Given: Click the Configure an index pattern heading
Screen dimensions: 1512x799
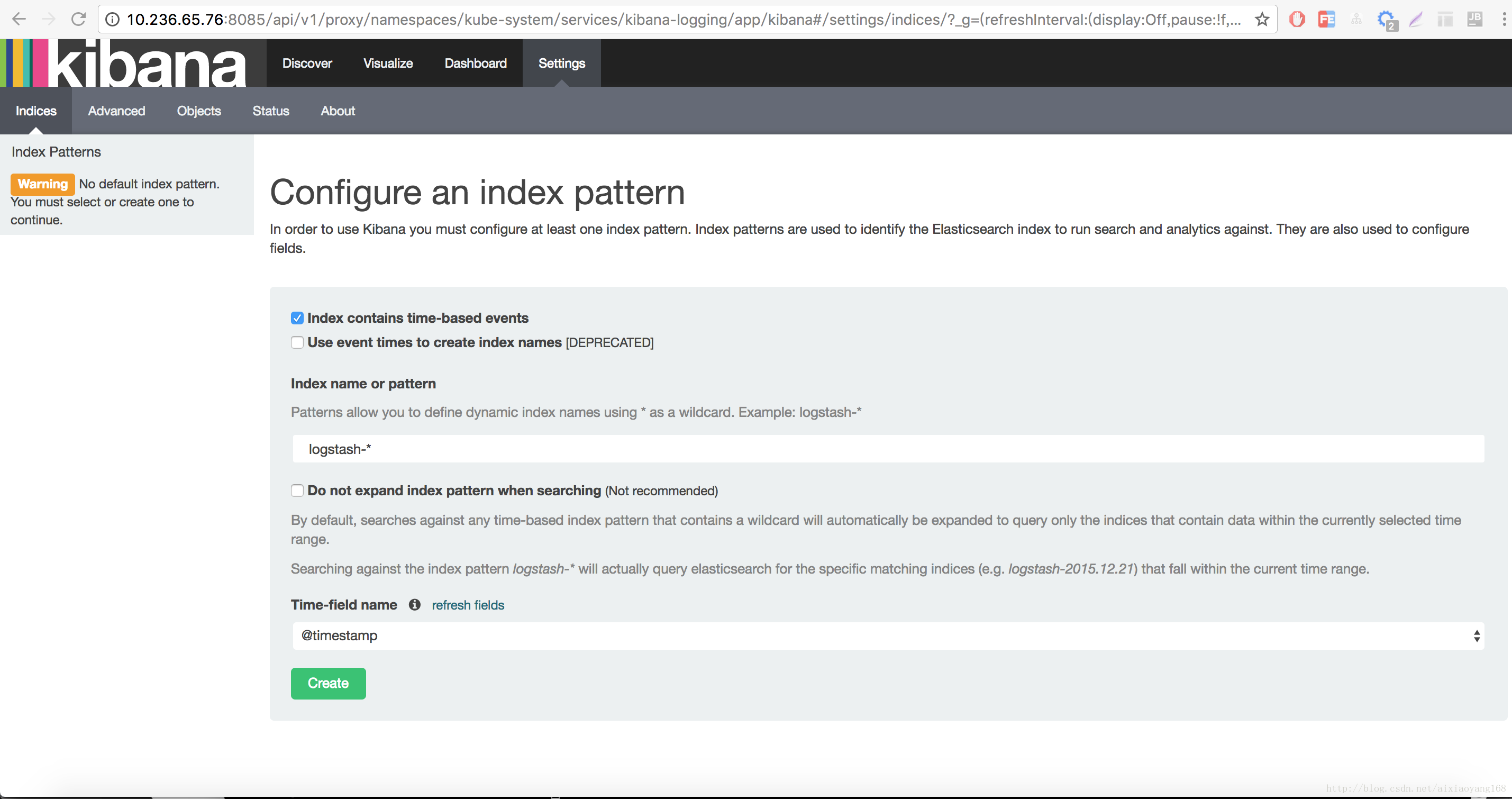Looking at the screenshot, I should pyautogui.click(x=477, y=193).
